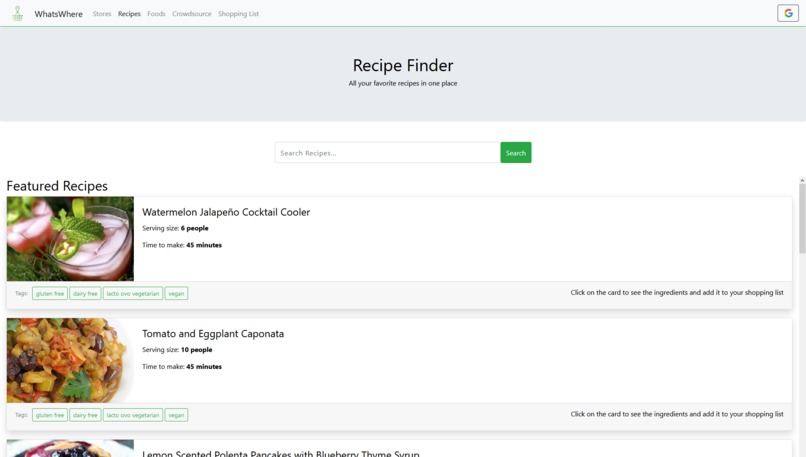
Task: Open the Tomato and Eggplant Caponata photo
Action: pos(70,360)
